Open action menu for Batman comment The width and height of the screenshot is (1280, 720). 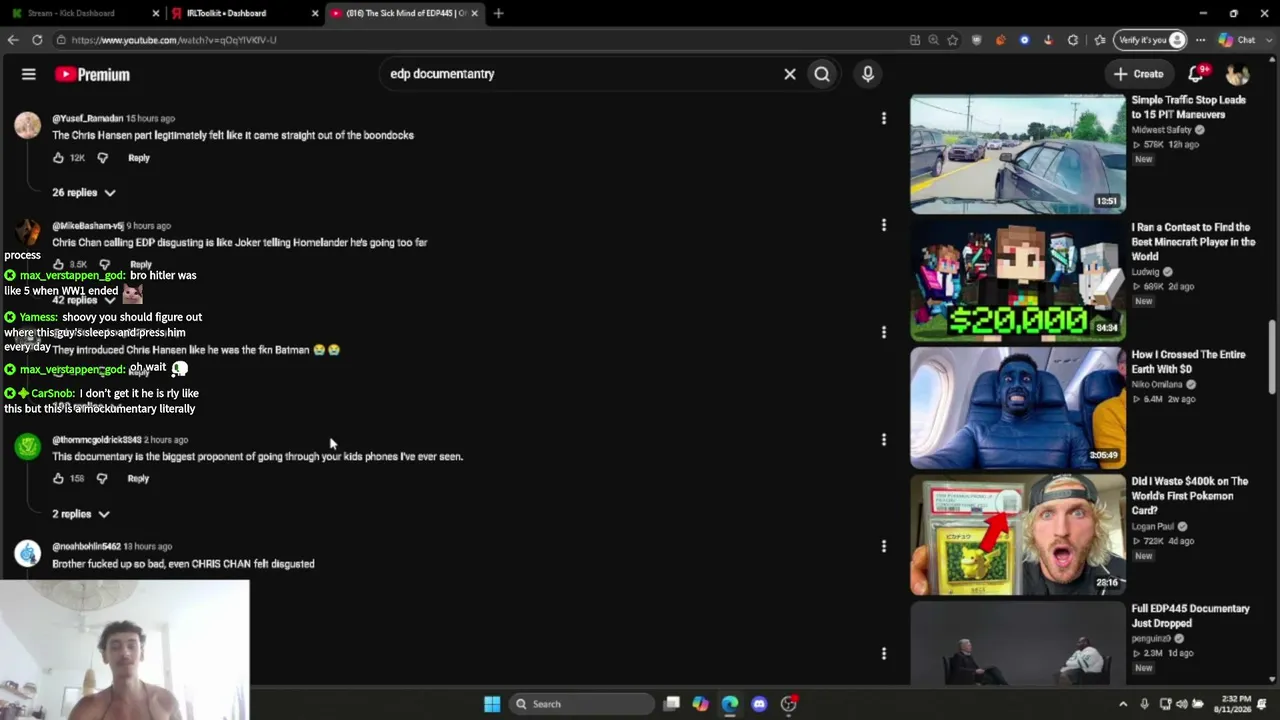coord(884,332)
